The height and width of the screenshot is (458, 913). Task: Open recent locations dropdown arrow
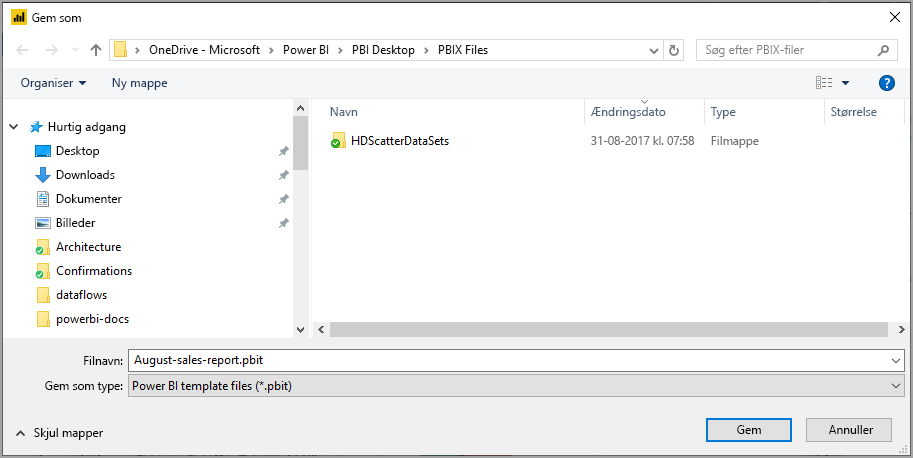point(75,50)
